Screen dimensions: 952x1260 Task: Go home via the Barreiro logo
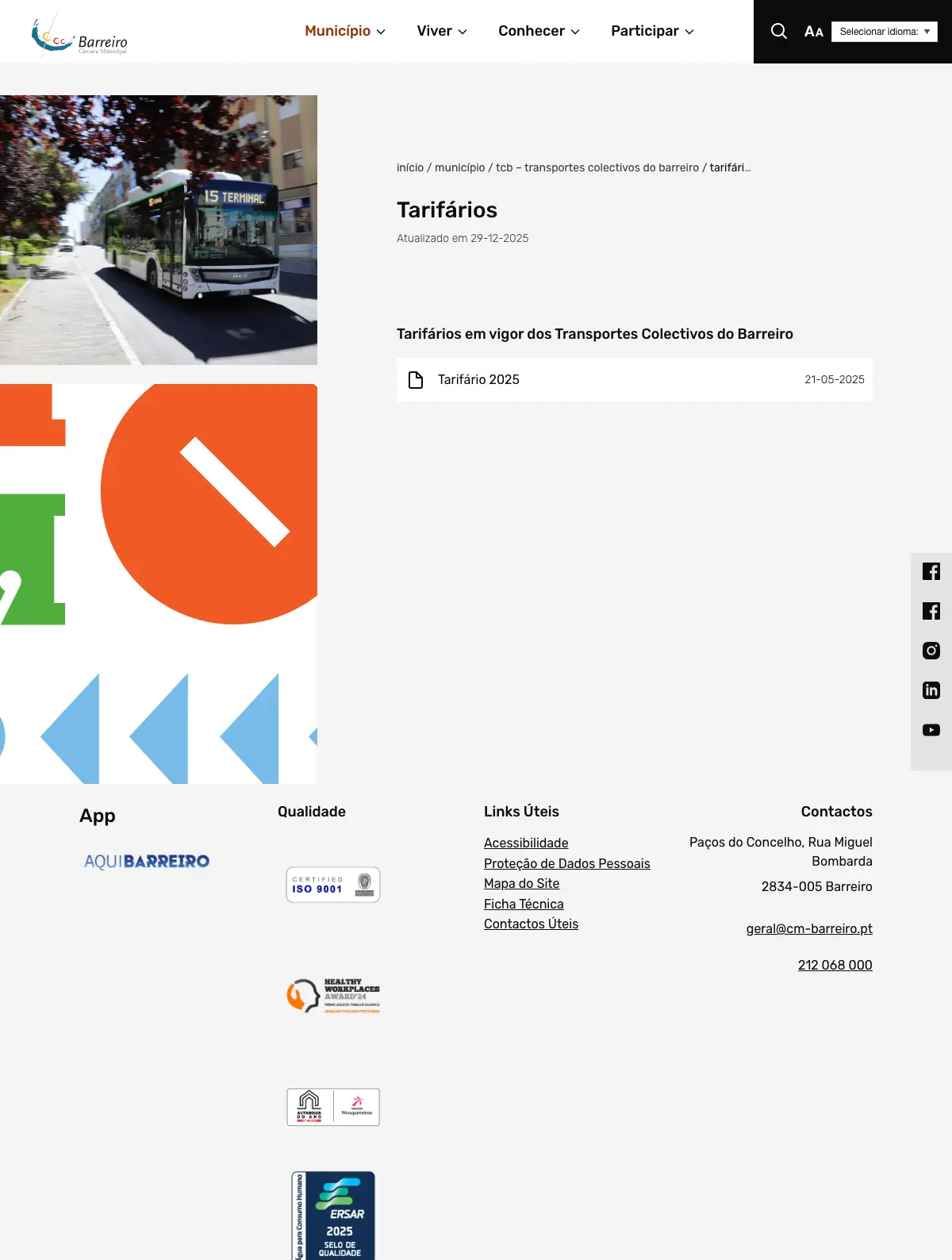tap(79, 33)
